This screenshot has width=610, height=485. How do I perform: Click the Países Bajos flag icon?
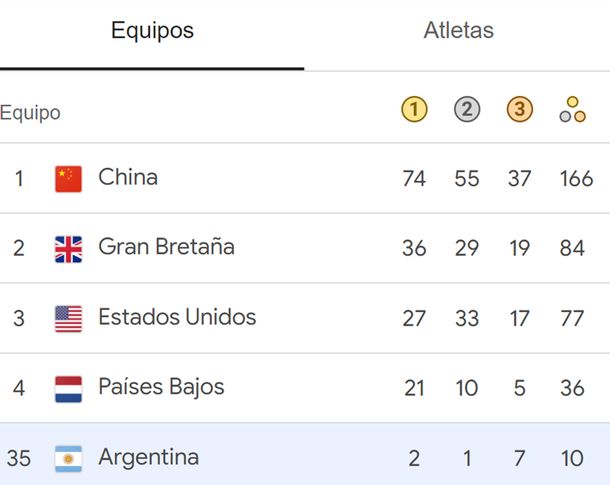click(x=68, y=389)
